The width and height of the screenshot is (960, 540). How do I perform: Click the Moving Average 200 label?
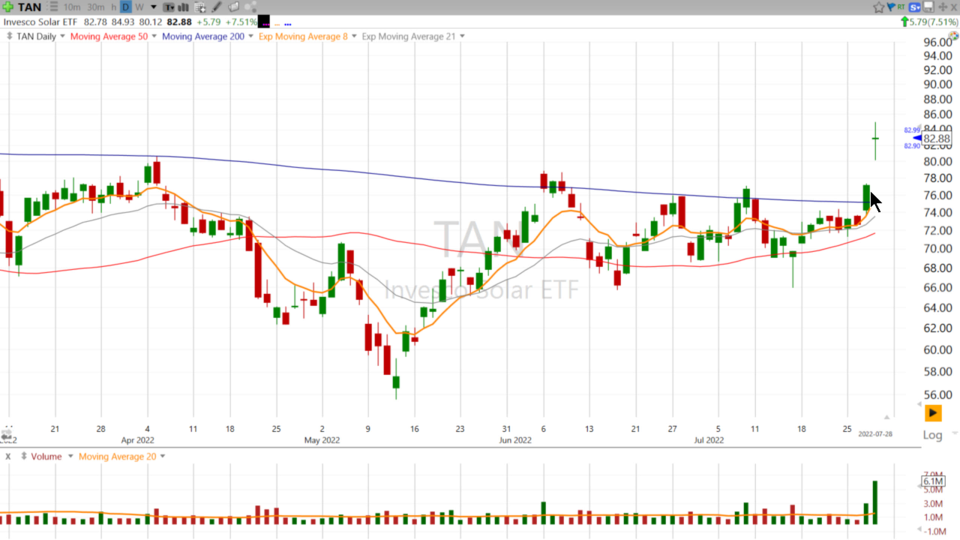(x=201, y=37)
